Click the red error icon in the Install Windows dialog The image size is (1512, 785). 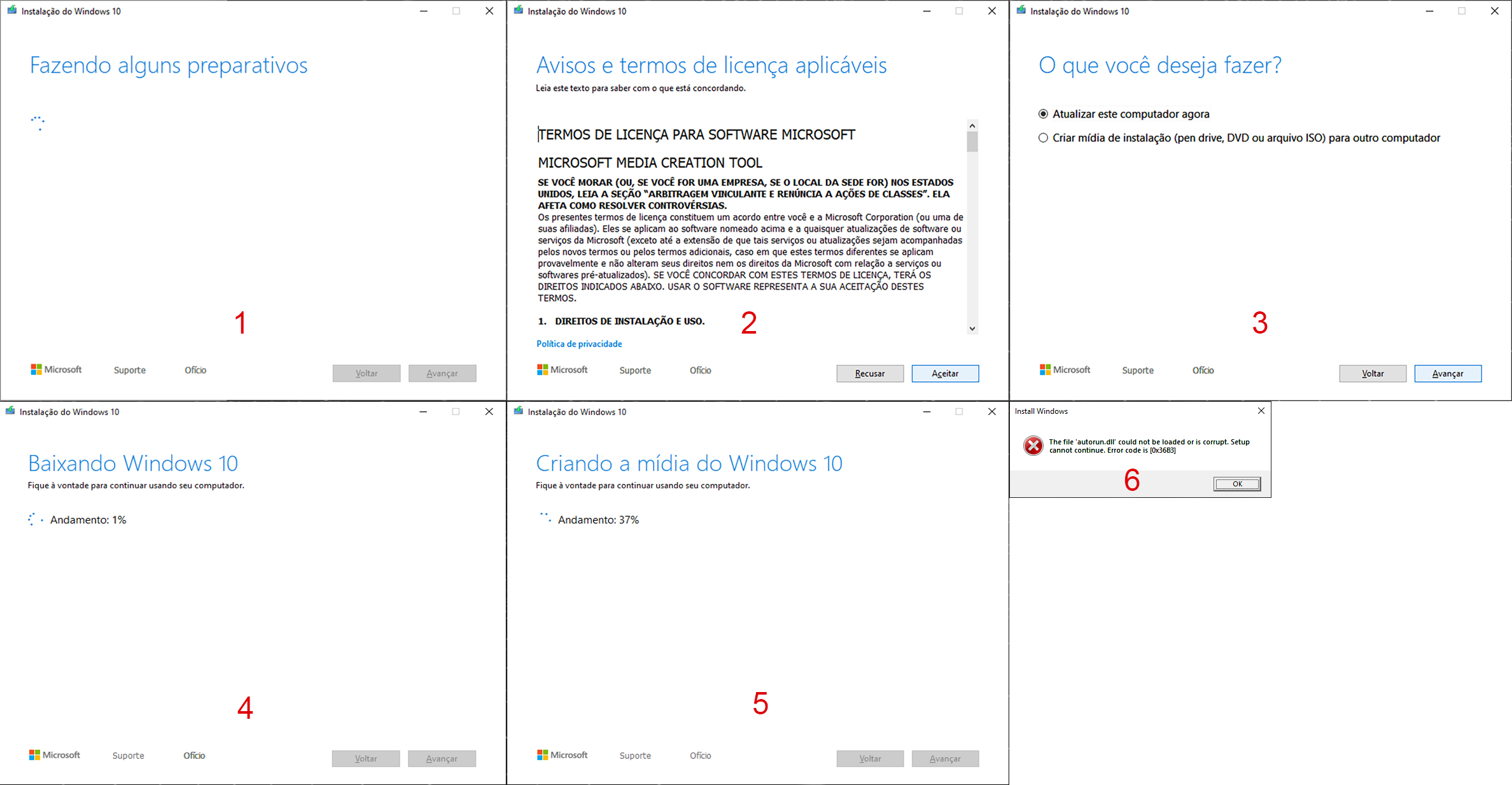[x=1033, y=446]
